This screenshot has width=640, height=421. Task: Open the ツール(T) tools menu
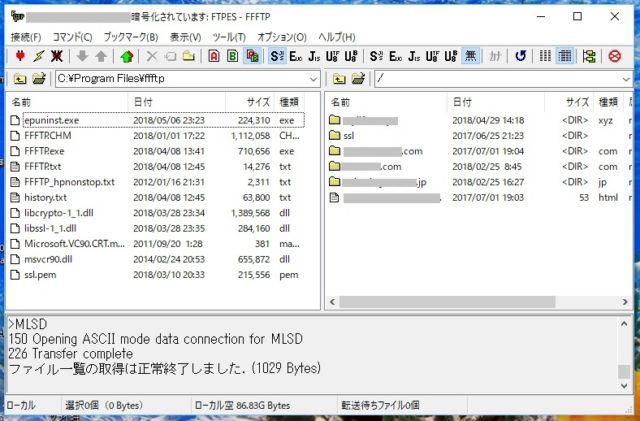[x=229, y=37]
